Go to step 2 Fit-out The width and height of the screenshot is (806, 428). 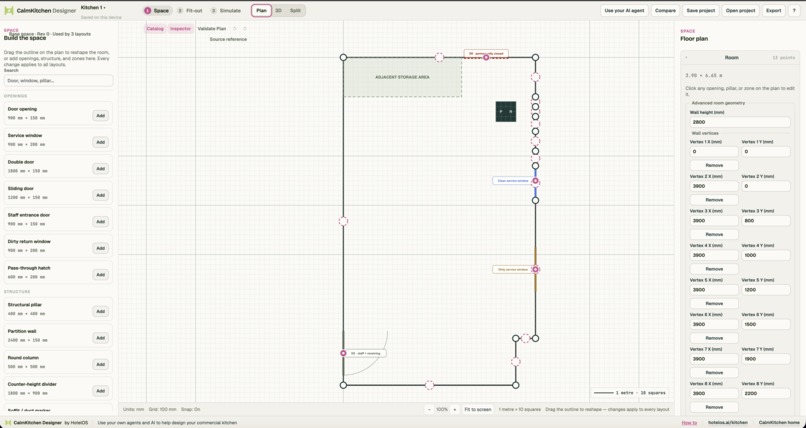pyautogui.click(x=190, y=10)
